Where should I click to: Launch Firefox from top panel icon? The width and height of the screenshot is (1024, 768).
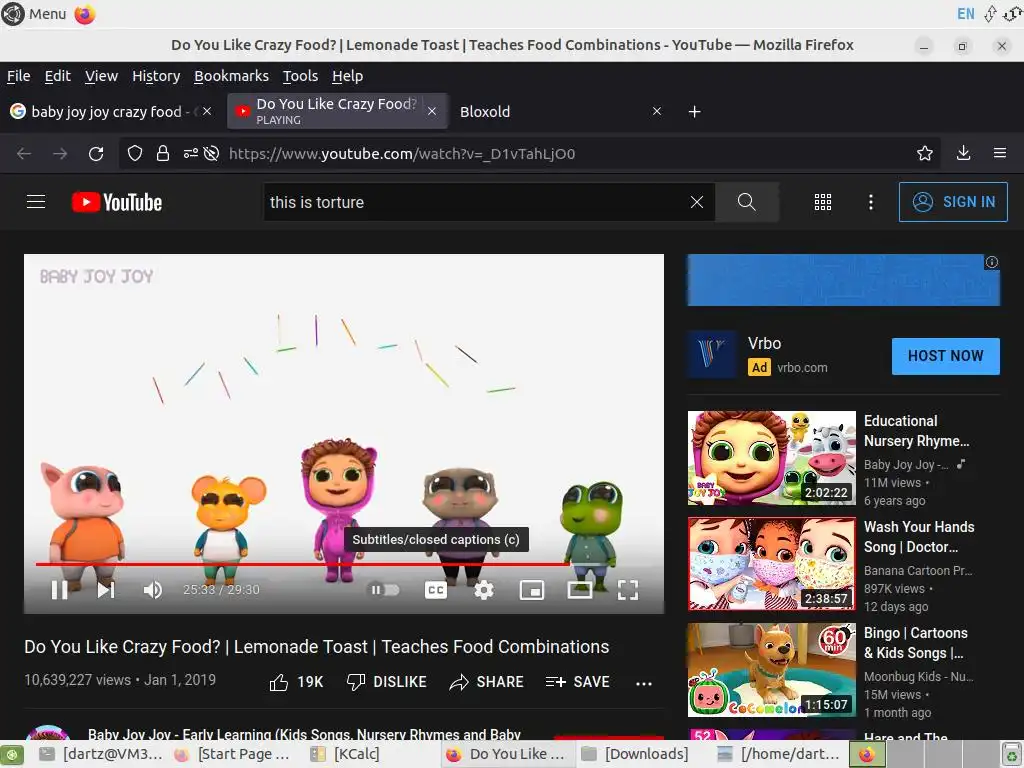pos(85,14)
